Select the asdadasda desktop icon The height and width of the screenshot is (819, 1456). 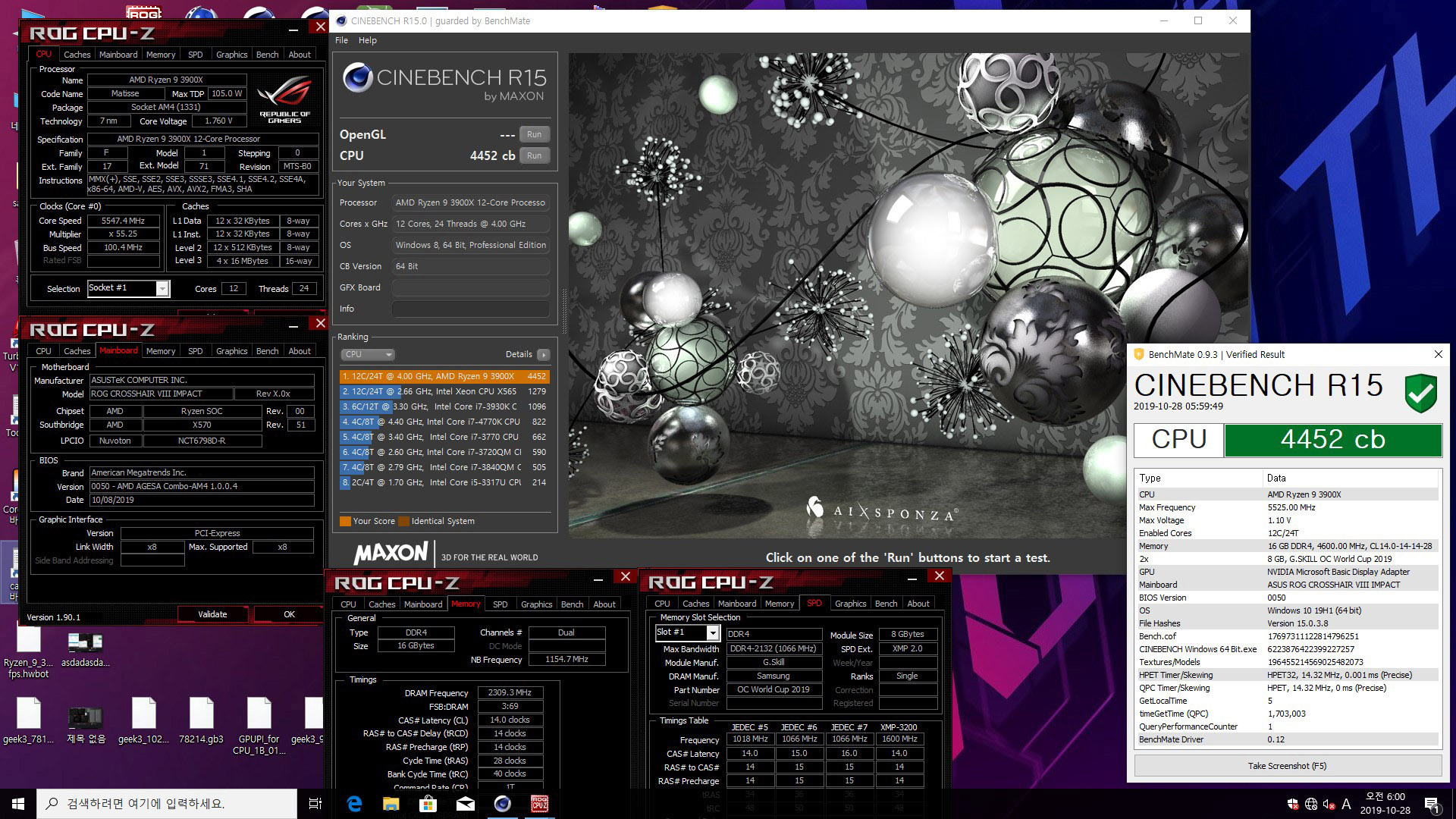click(85, 649)
